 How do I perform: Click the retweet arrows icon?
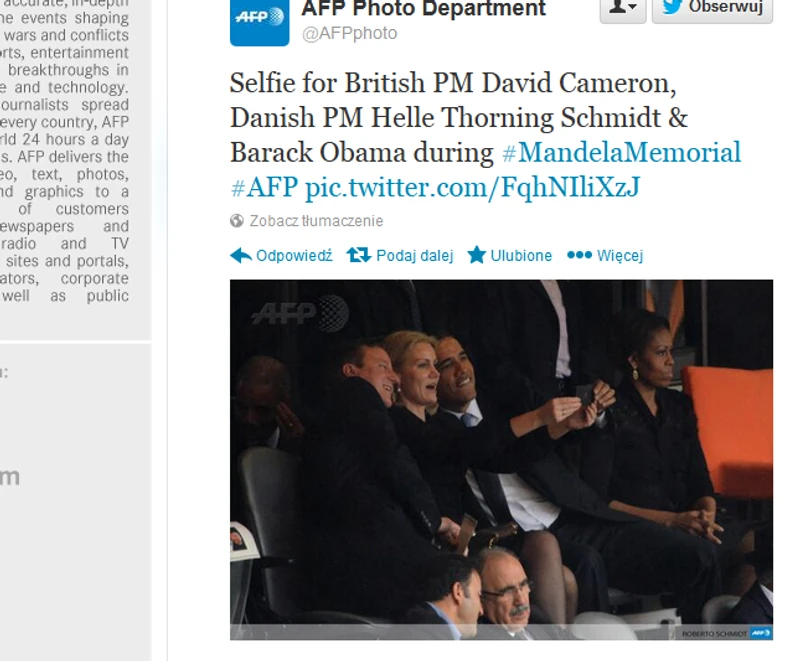358,255
